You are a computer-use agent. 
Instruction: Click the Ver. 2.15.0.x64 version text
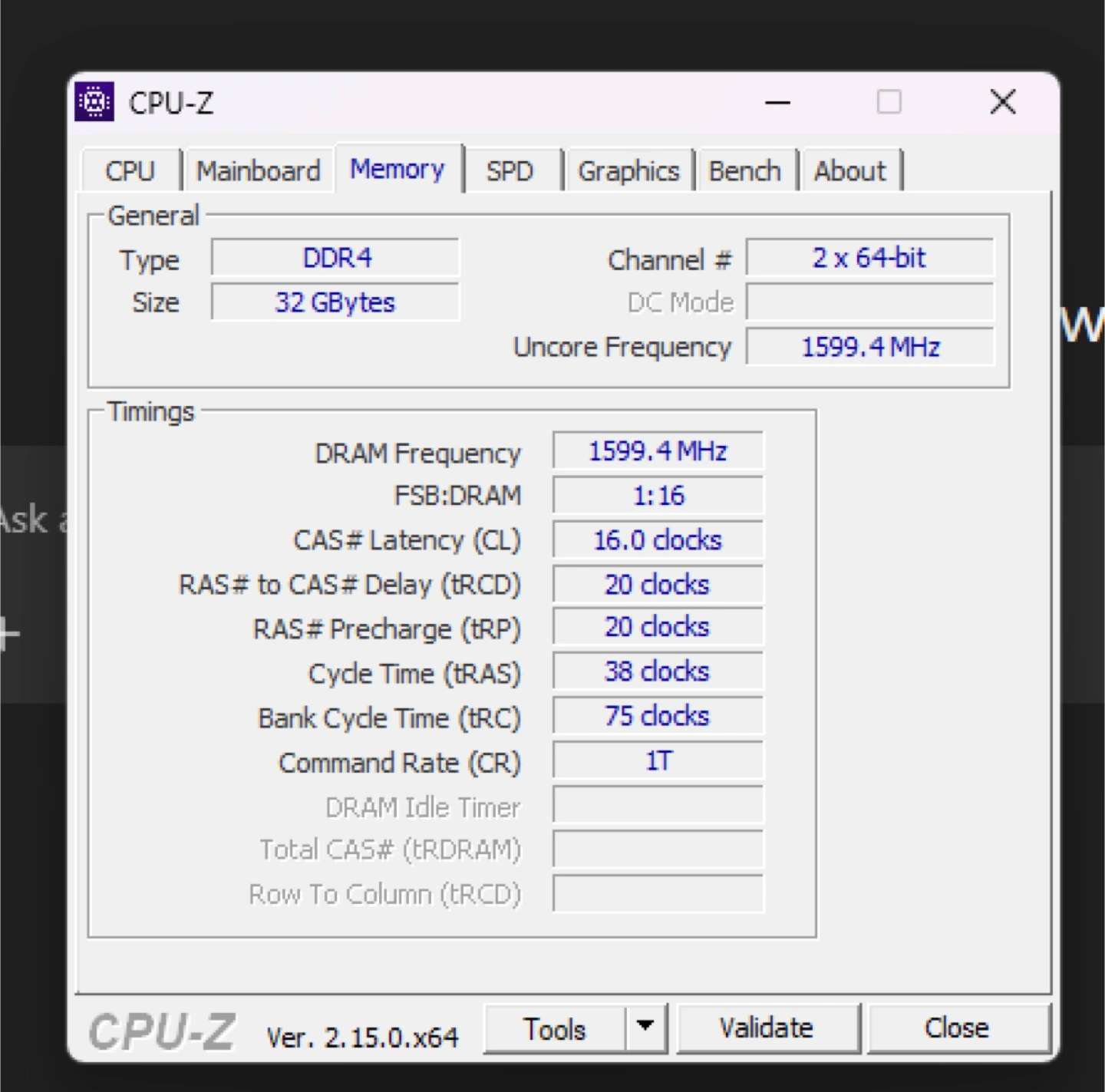coord(362,1038)
